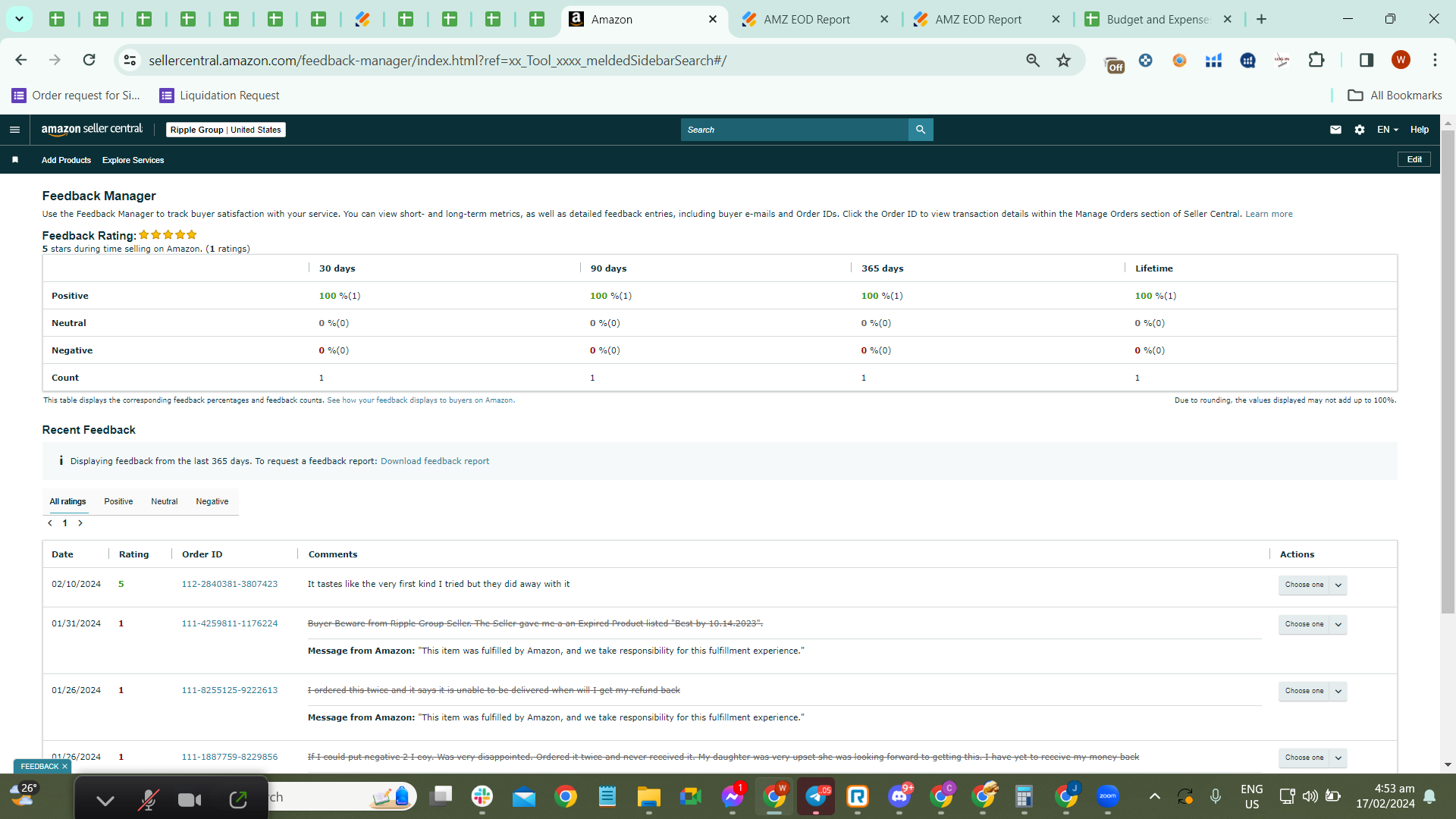Click the browser address bar URL
The width and height of the screenshot is (1456, 819).
click(438, 60)
